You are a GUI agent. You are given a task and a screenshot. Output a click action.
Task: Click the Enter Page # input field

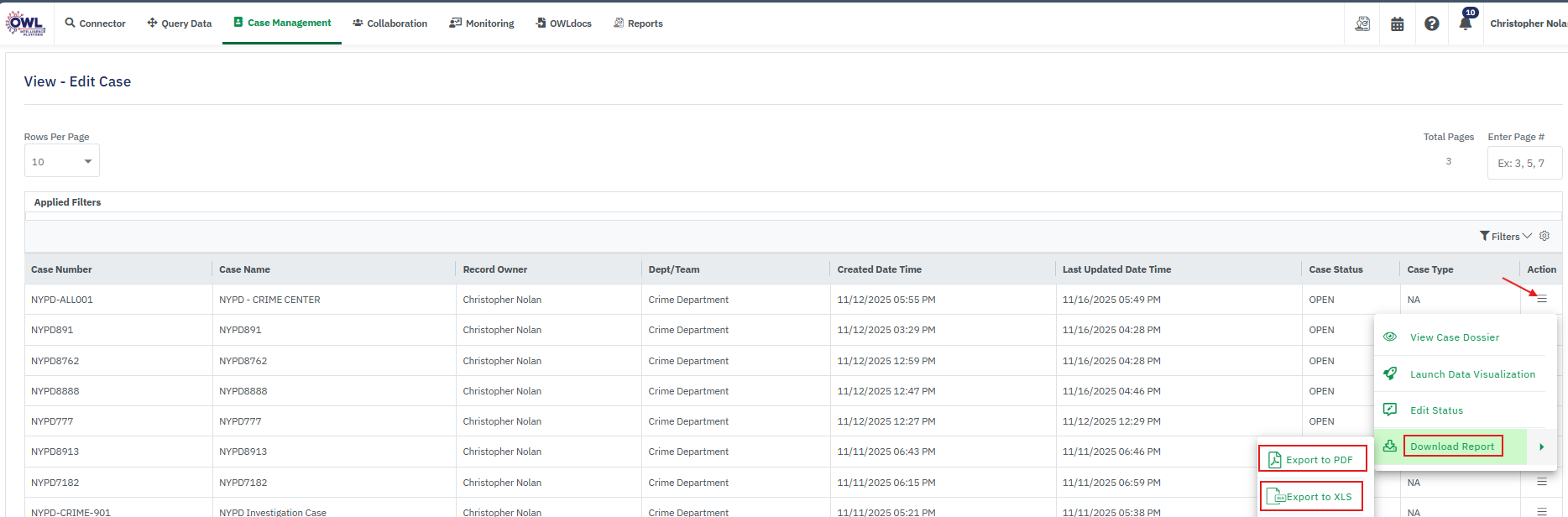(1524, 163)
